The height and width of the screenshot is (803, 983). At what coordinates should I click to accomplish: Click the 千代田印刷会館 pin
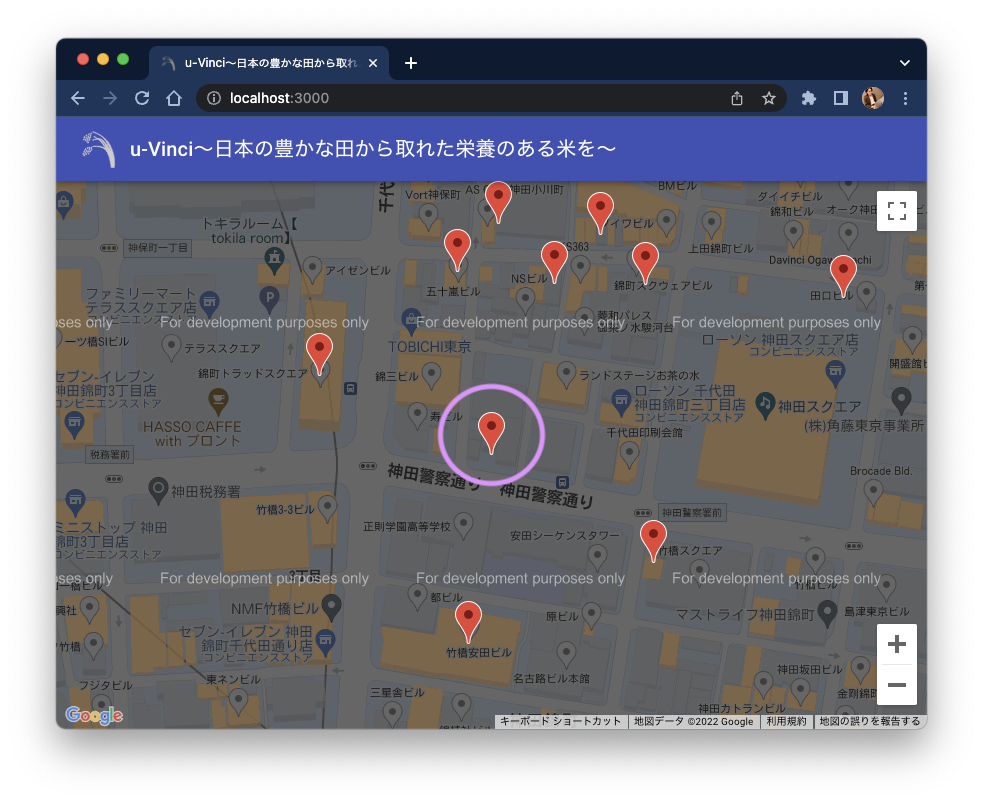click(x=629, y=454)
